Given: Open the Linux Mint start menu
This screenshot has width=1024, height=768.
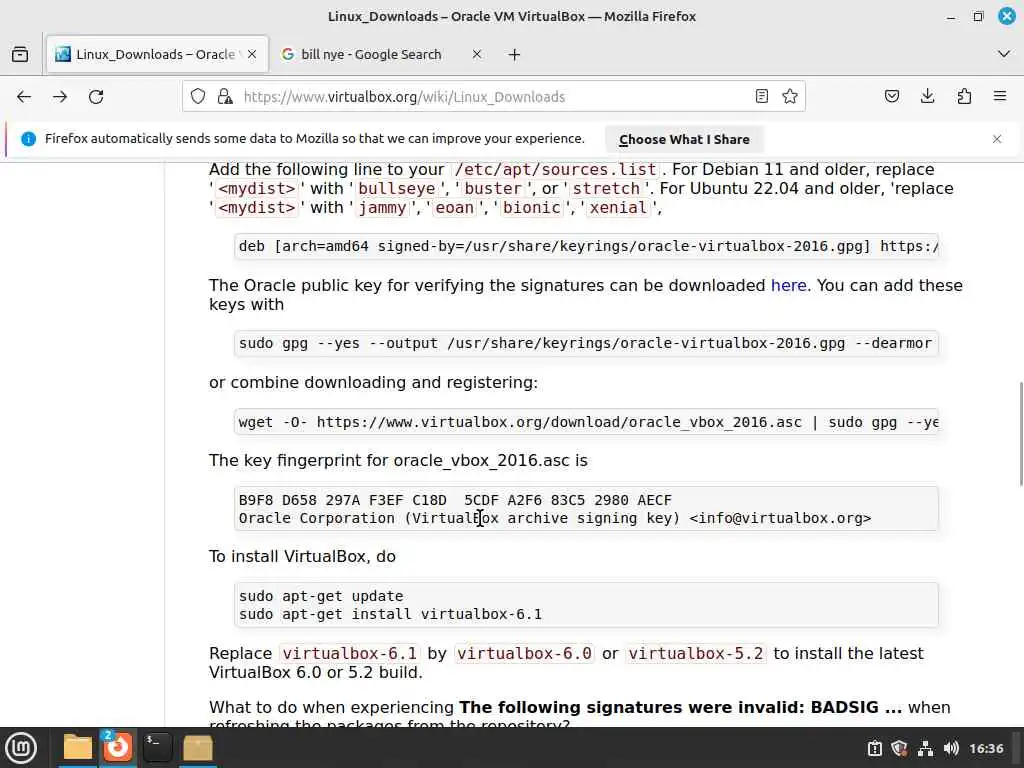Looking at the screenshot, I should [21, 748].
